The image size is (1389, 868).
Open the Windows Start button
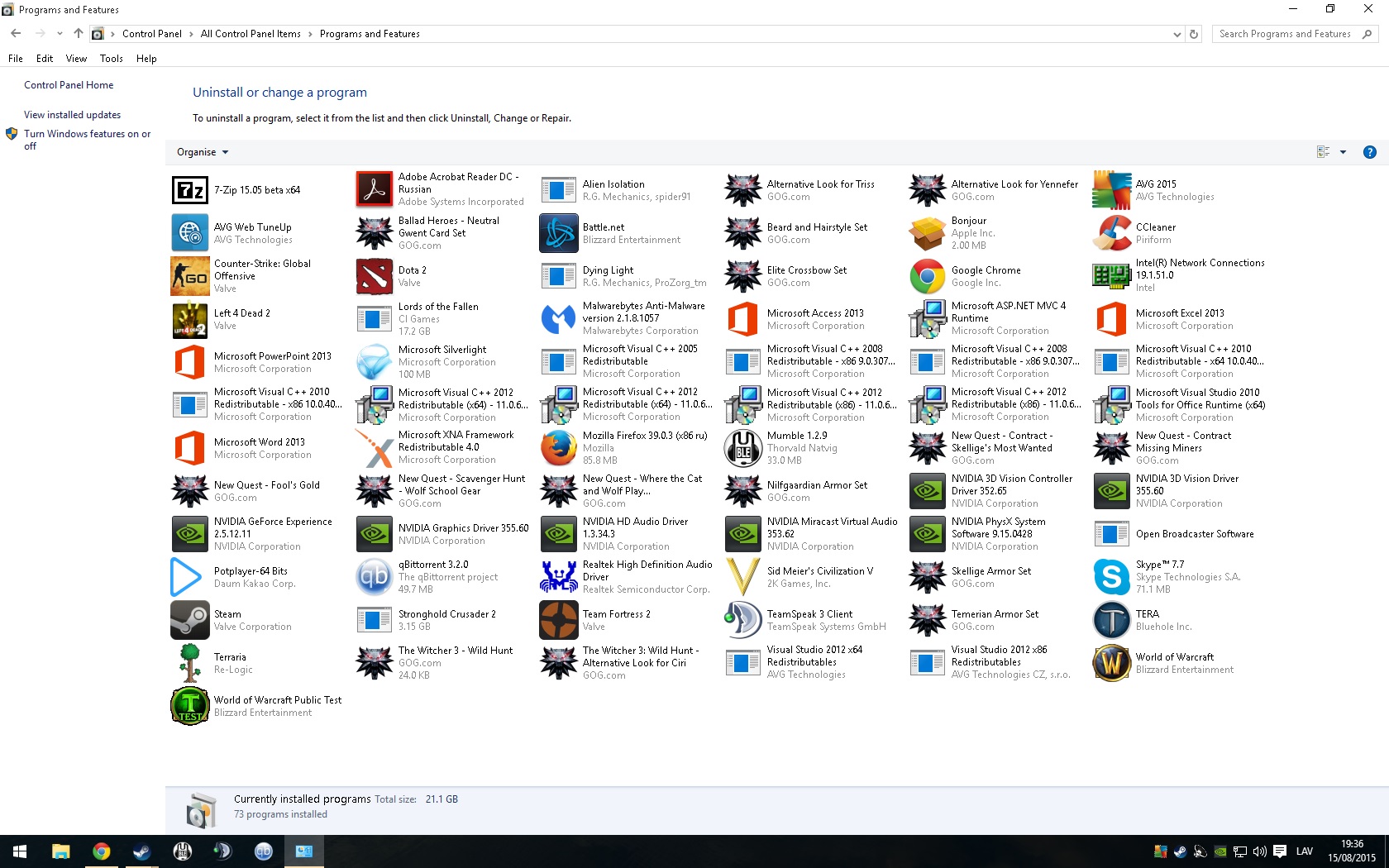click(x=20, y=851)
